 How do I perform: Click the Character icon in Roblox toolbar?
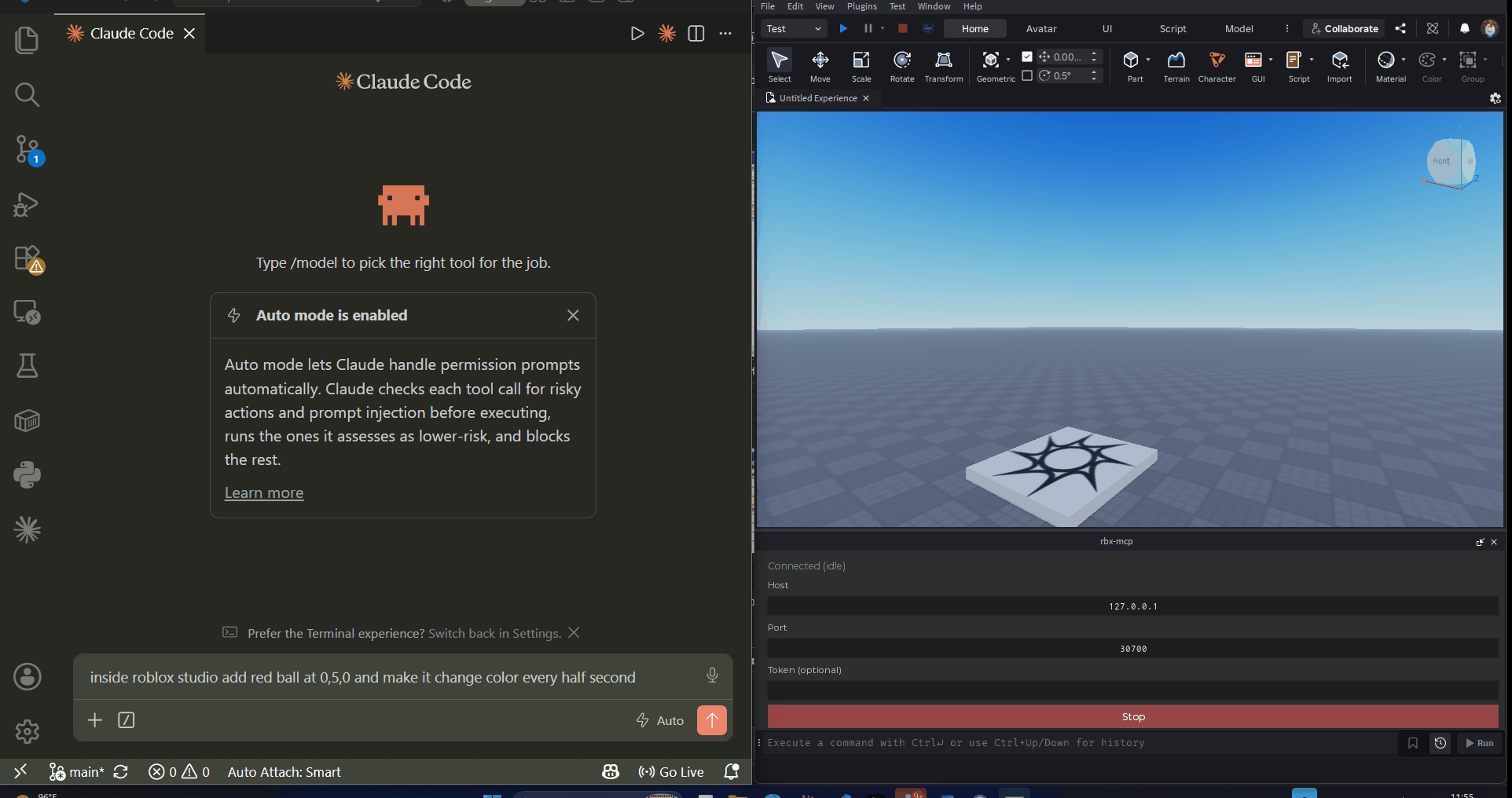point(1217,65)
